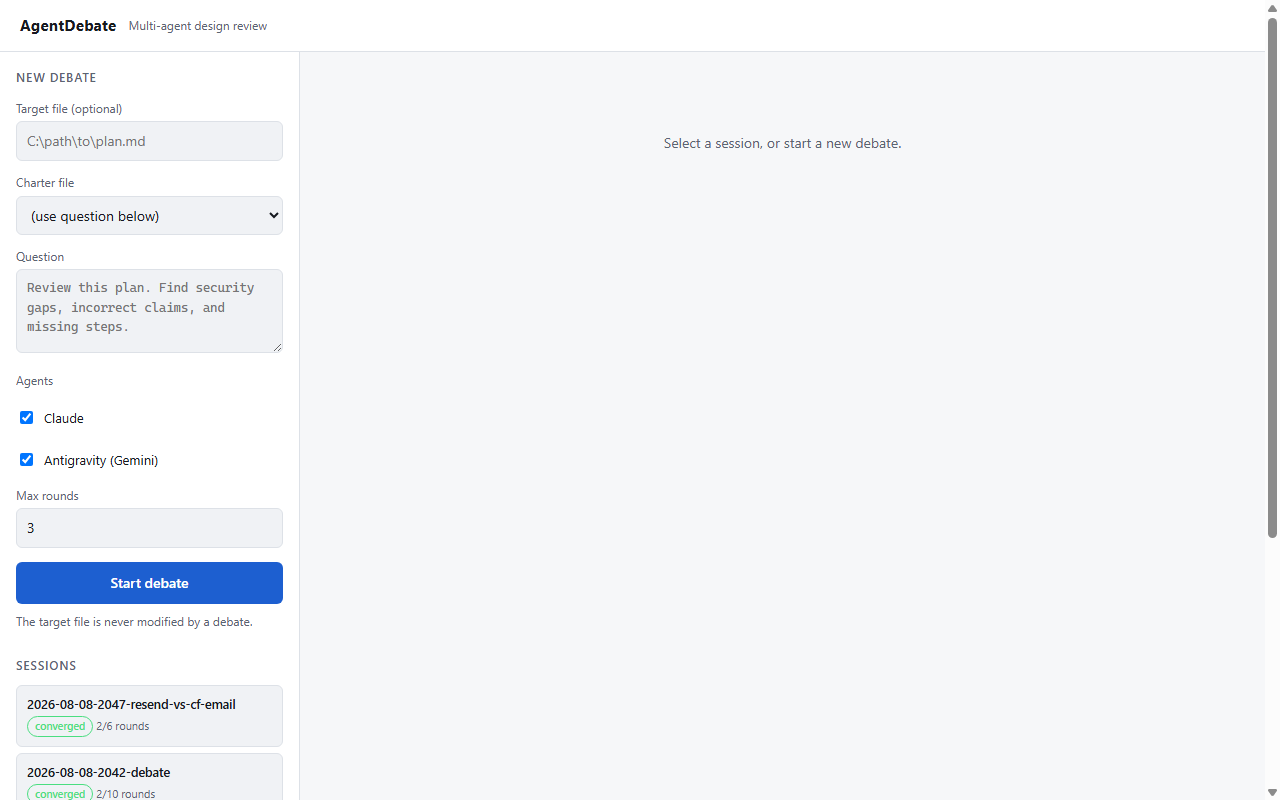Viewport: 1280px width, 800px height.
Task: Toggle the Claude agent checkbox
Action: tap(27, 418)
